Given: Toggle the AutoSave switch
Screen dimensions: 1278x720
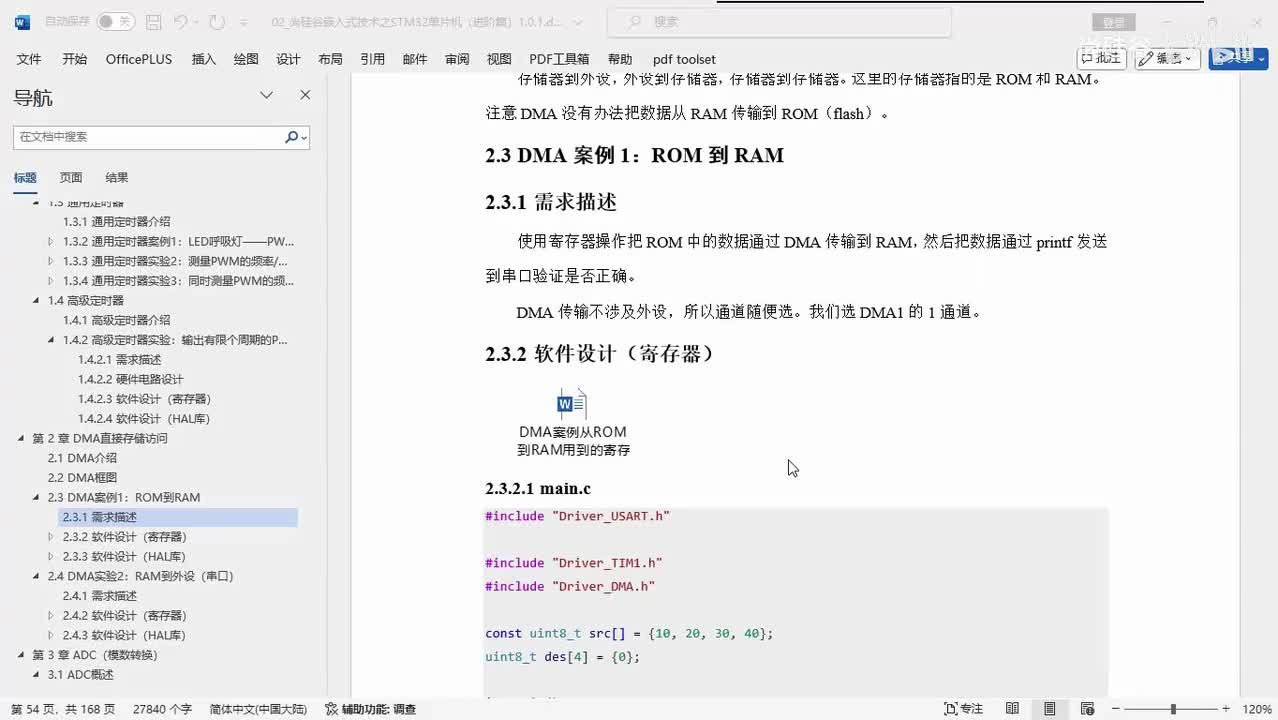Looking at the screenshot, I should [116, 21].
